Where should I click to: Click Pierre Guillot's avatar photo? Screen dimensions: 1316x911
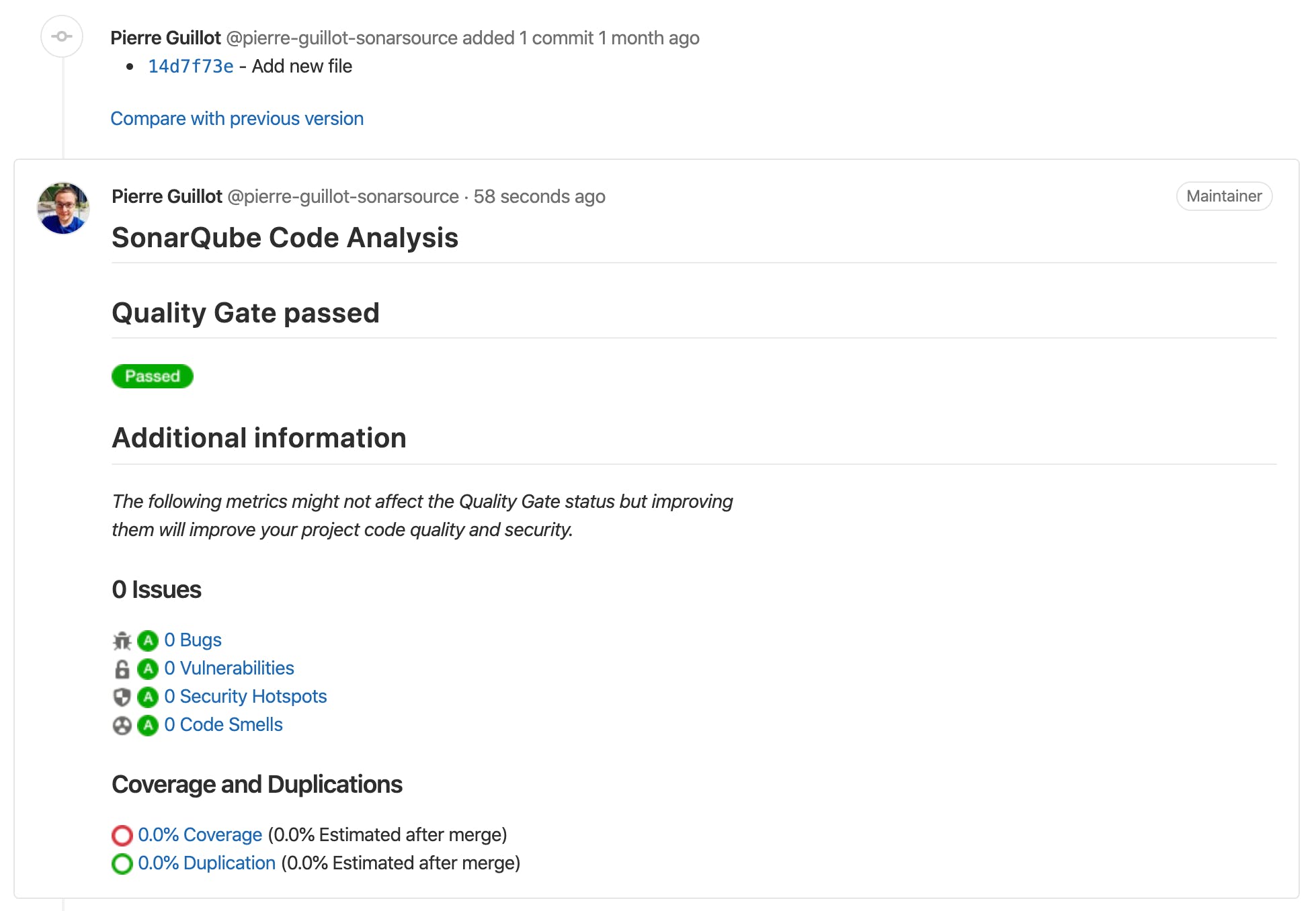coord(63,208)
